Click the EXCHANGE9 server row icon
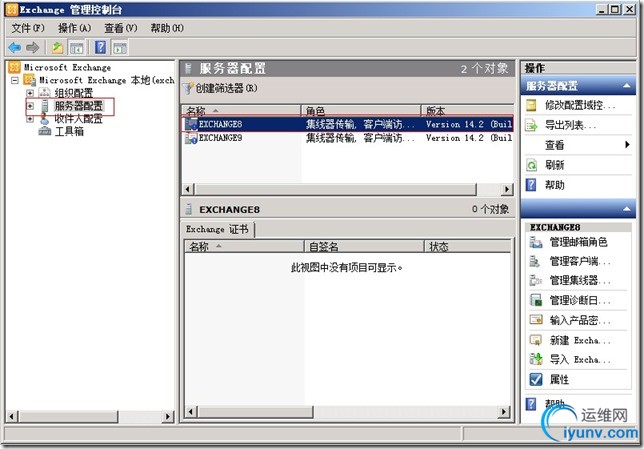The height and width of the screenshot is (449, 644). pyautogui.click(x=191, y=138)
